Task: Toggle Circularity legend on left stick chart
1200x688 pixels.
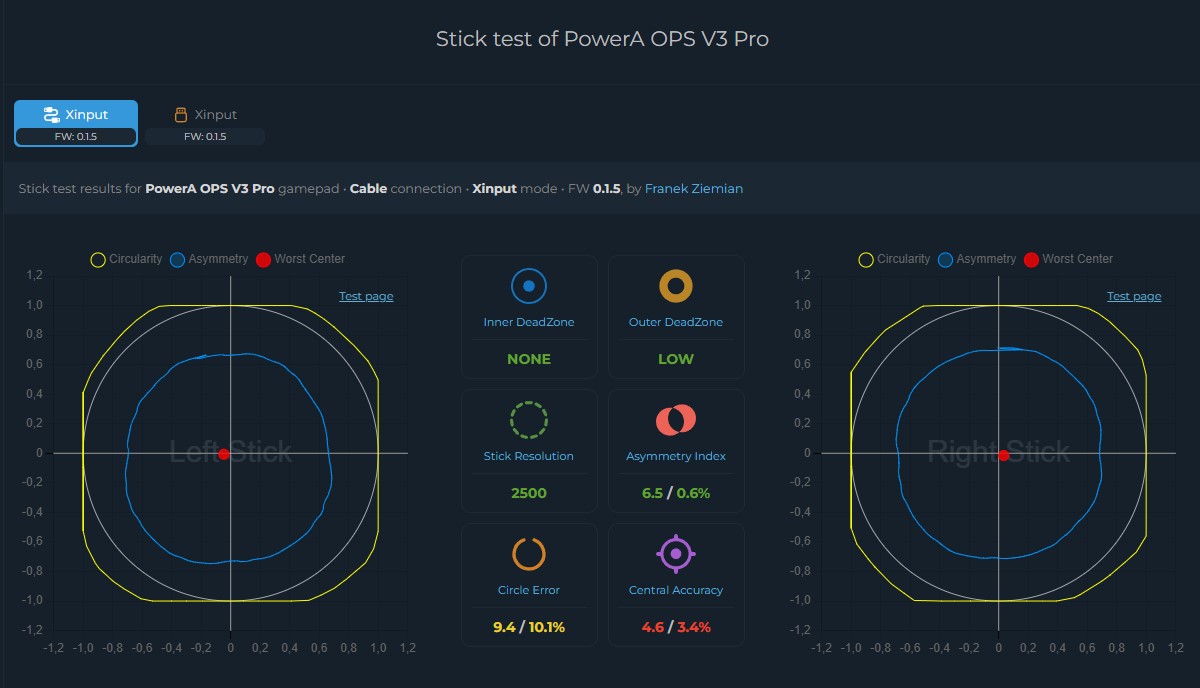Action: tap(126, 259)
